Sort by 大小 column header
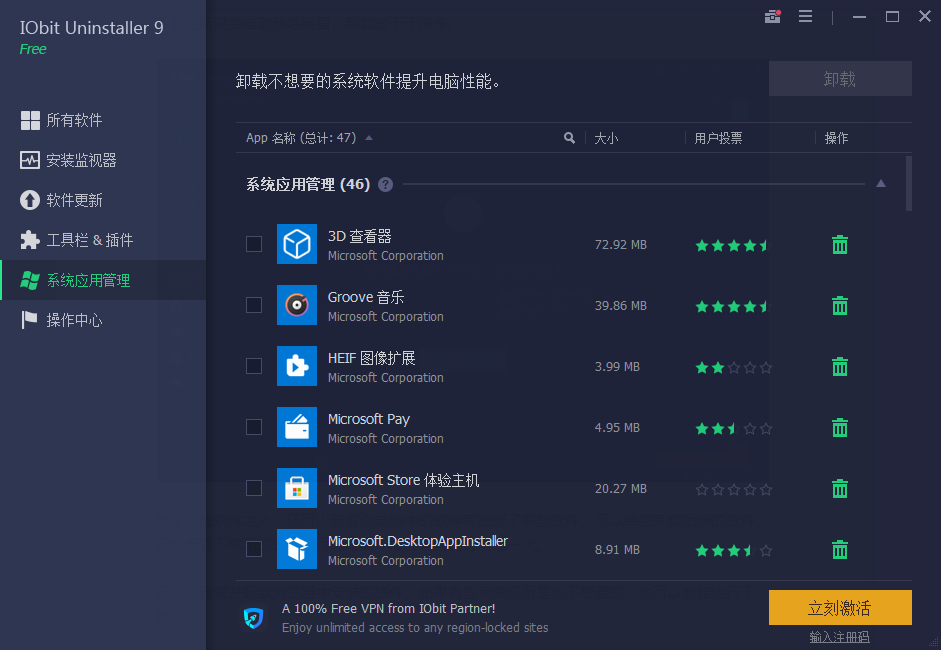This screenshot has height=650, width=941. click(x=606, y=139)
